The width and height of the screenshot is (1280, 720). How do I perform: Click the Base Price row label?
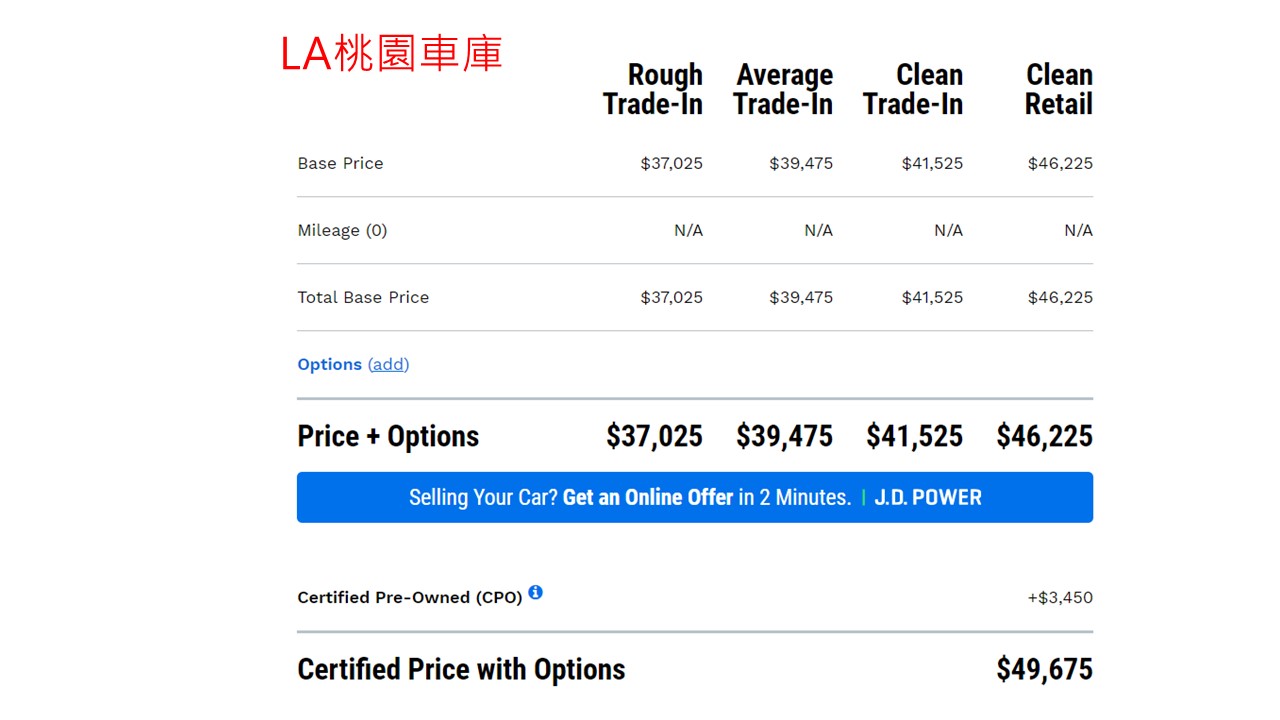pyautogui.click(x=340, y=163)
